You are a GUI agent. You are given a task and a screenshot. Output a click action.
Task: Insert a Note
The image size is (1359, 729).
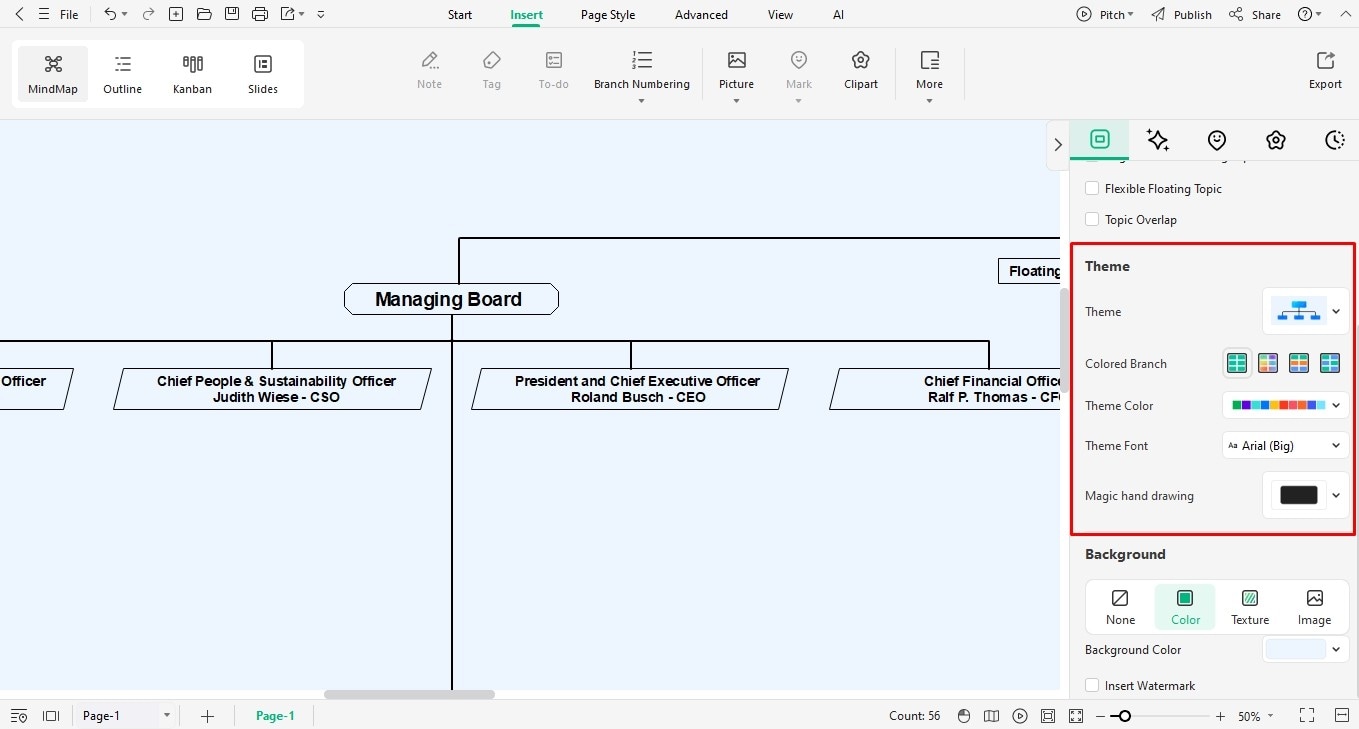430,70
